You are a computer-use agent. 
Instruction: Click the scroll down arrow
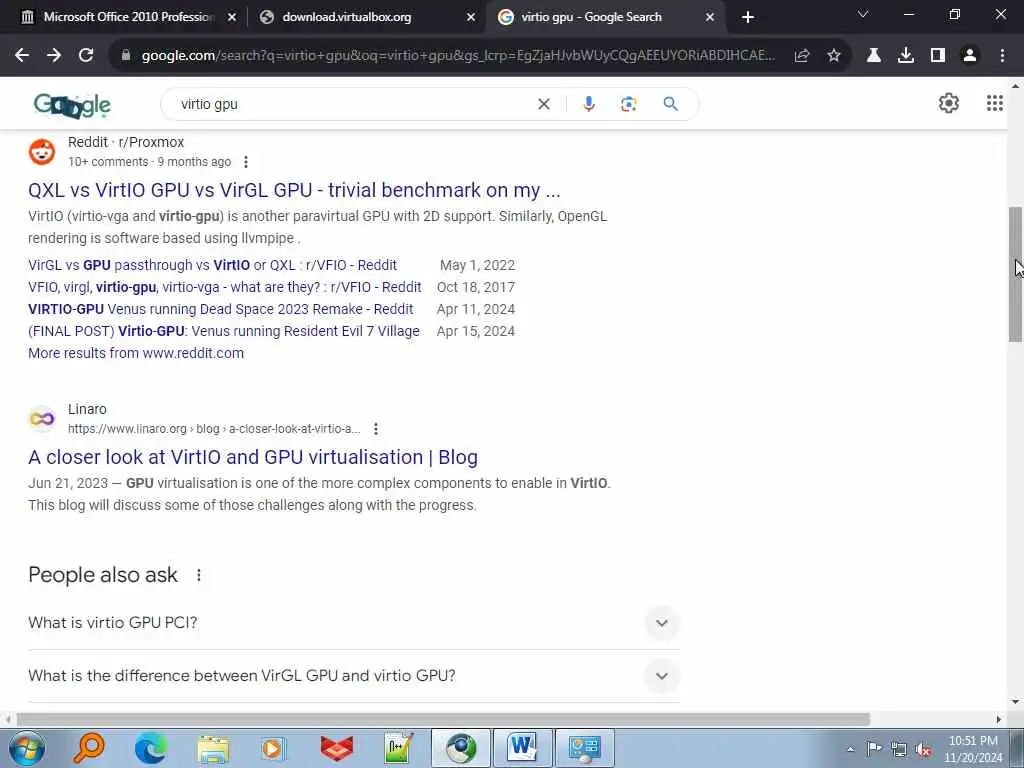(x=1016, y=702)
